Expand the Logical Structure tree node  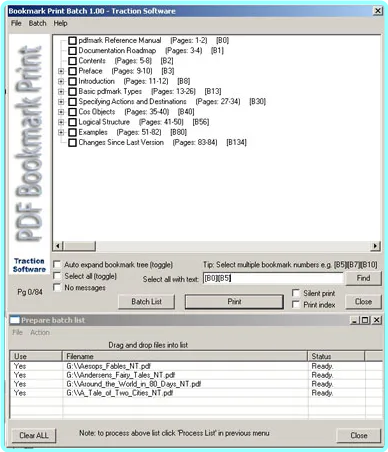pyautogui.click(x=61, y=122)
